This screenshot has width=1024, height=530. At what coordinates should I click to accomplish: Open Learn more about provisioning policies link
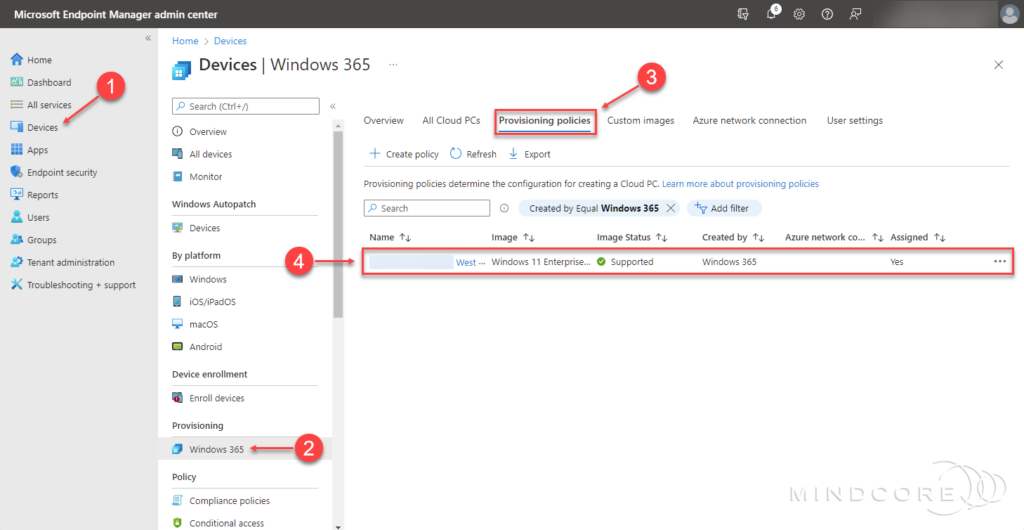point(740,184)
